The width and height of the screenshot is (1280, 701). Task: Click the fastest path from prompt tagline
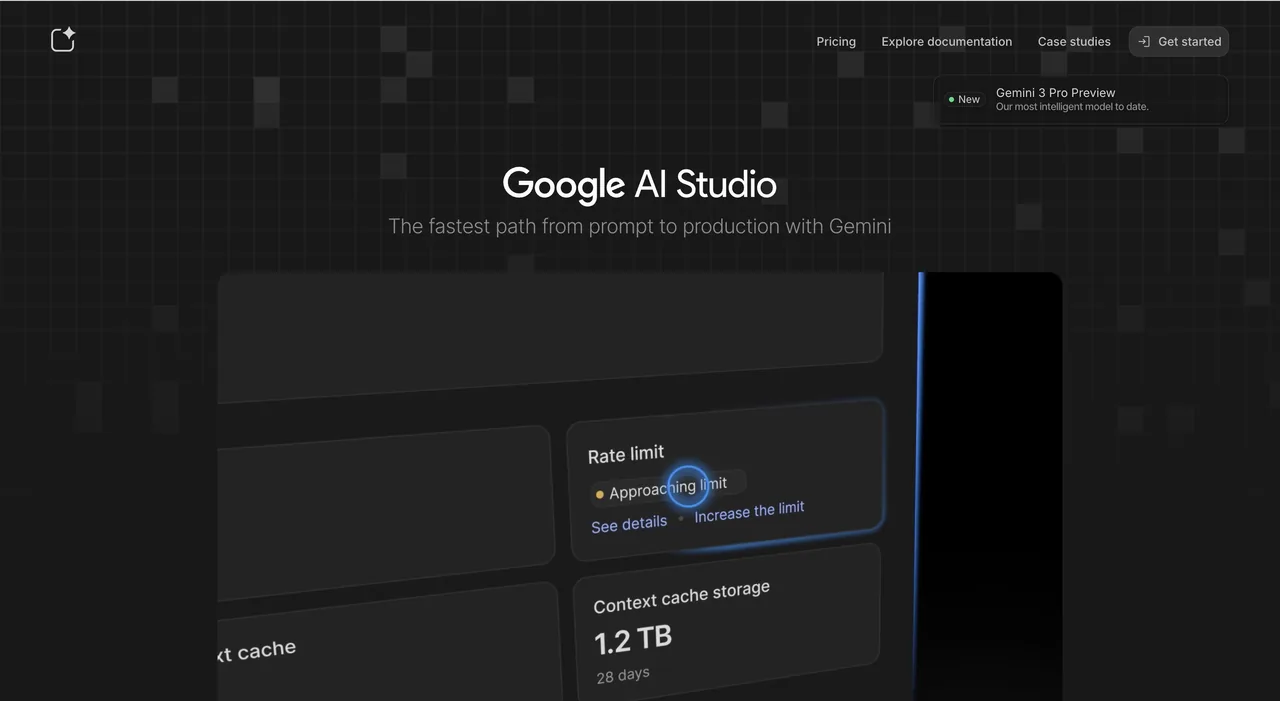[640, 226]
